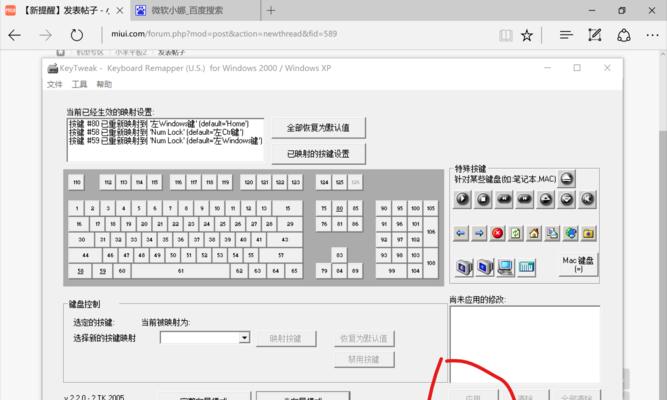
Task: Select keyboard key 15
Action: point(288,209)
